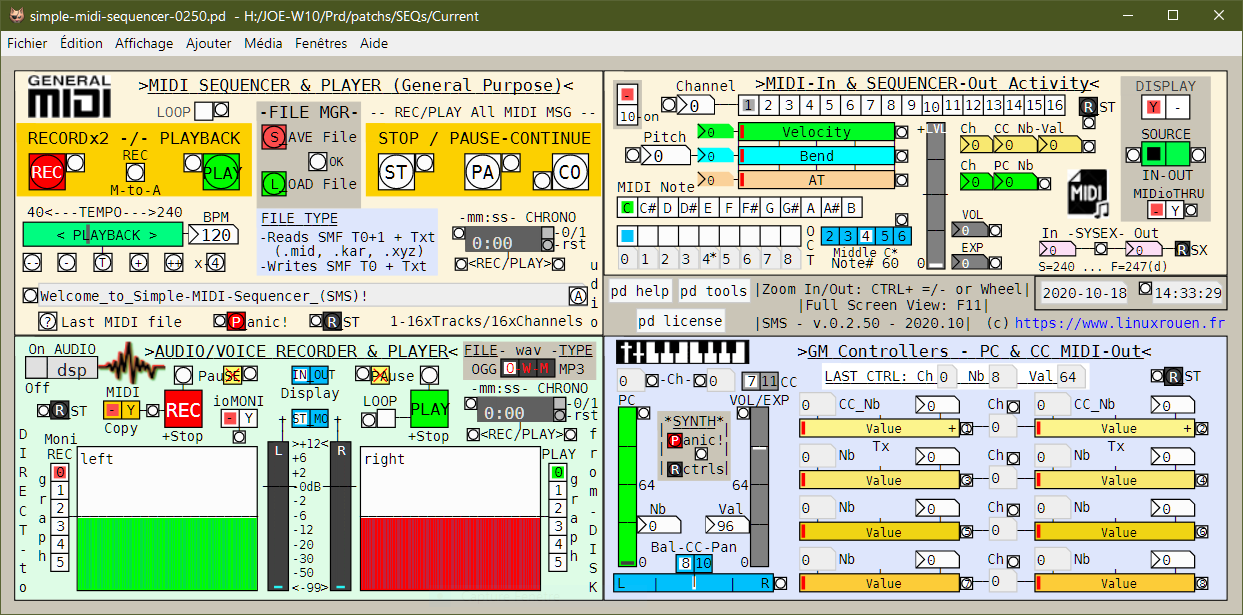The width and height of the screenshot is (1243, 615).
Task: Click the green PLAYBACK tempo slider
Action: (103, 235)
